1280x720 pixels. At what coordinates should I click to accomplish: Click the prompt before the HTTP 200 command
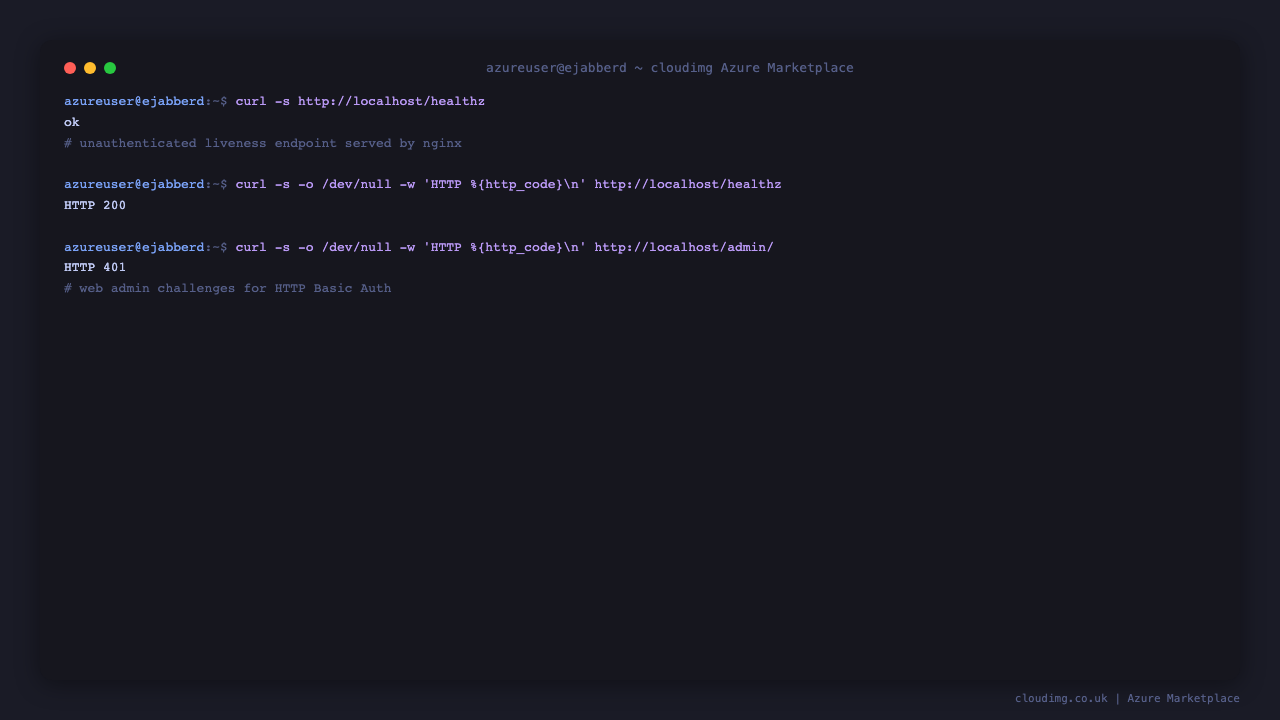tap(146, 185)
